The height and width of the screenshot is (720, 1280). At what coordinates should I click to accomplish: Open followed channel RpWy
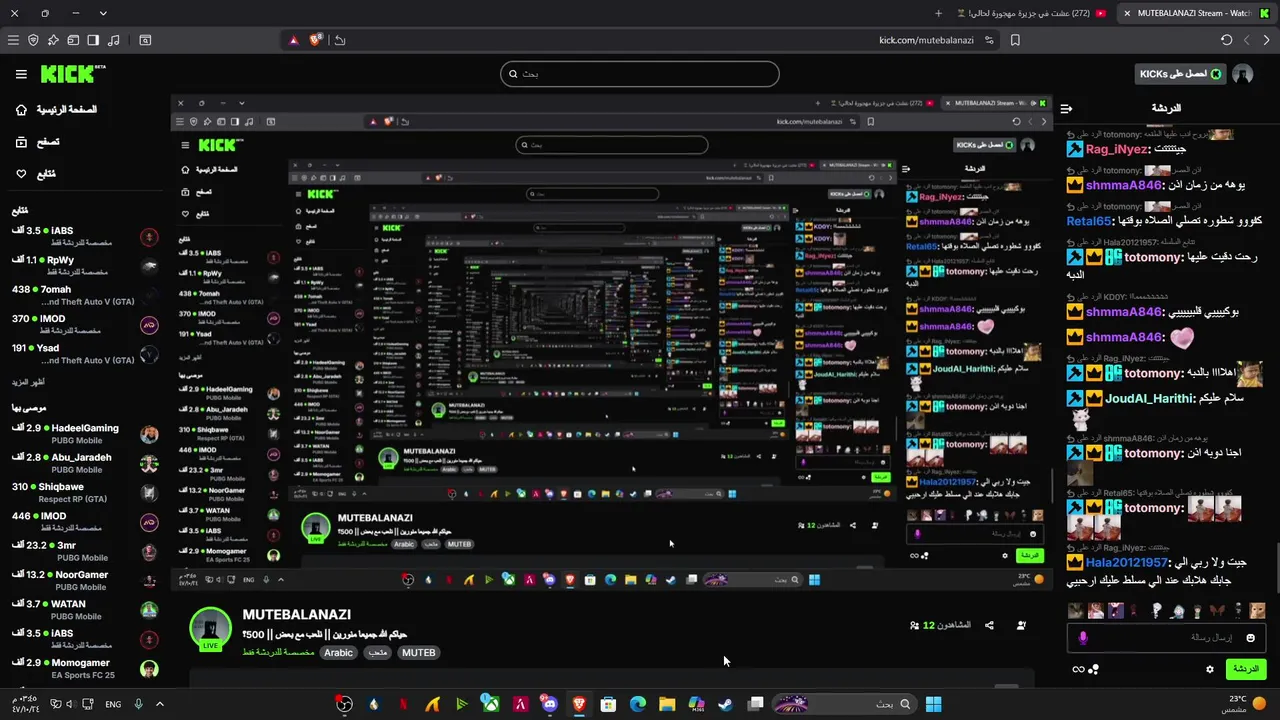[85, 265]
